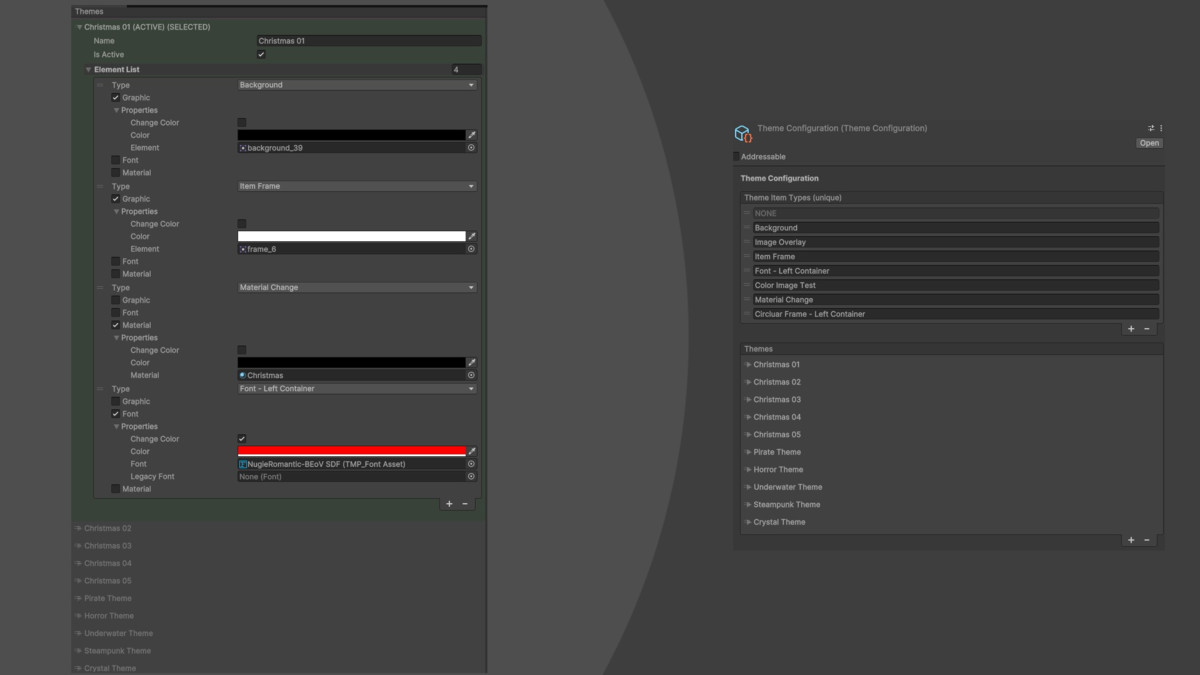Add a new Theme Item Type with the + button

[x=1131, y=328]
